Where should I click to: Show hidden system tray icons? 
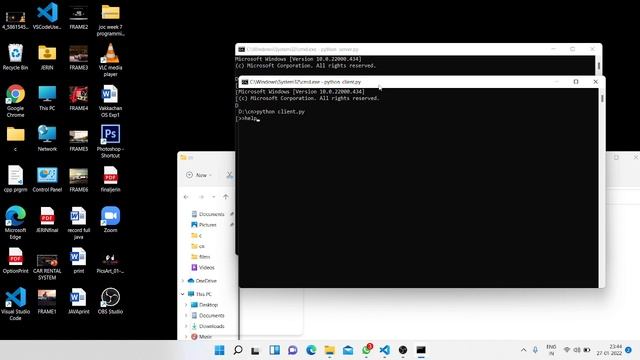point(523,350)
